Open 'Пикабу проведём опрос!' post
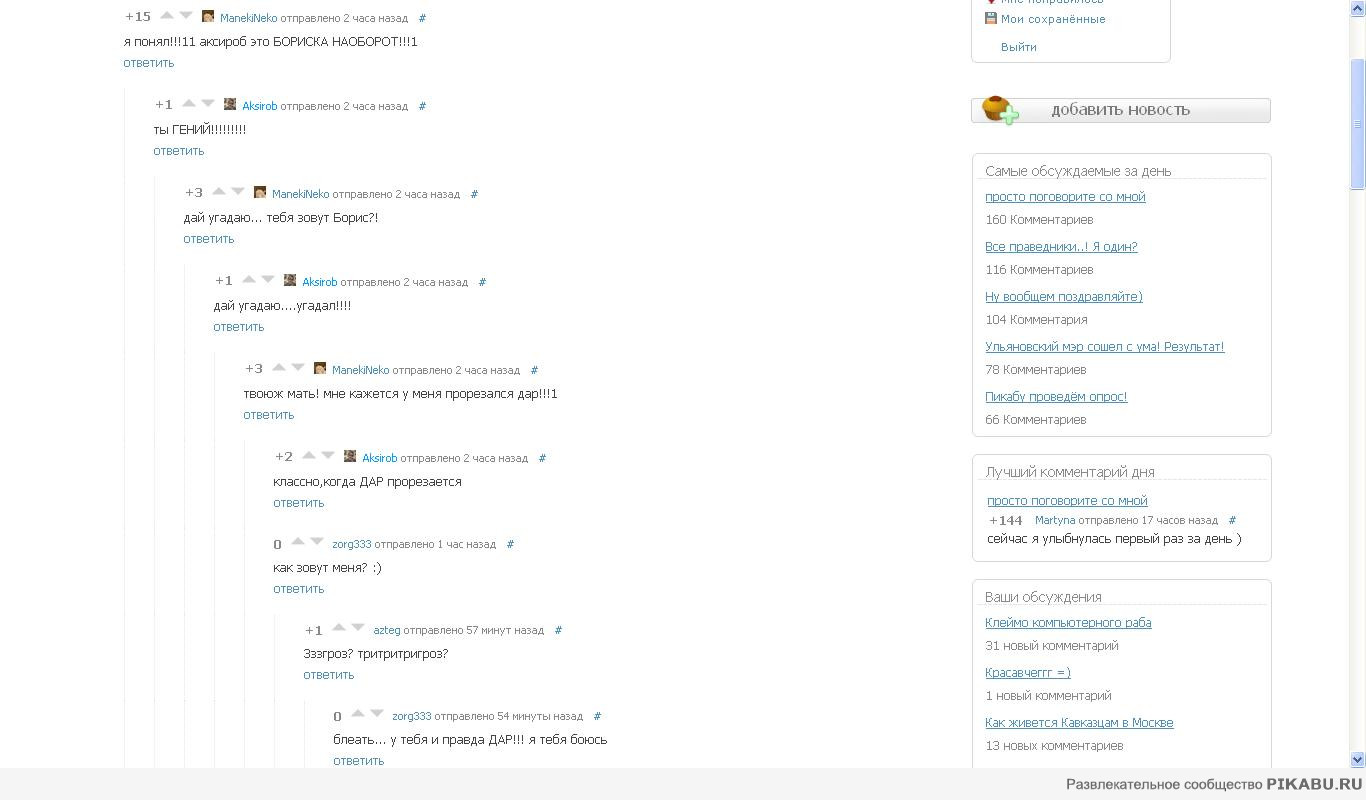Image resolution: width=1366 pixels, height=800 pixels. click(x=1056, y=396)
